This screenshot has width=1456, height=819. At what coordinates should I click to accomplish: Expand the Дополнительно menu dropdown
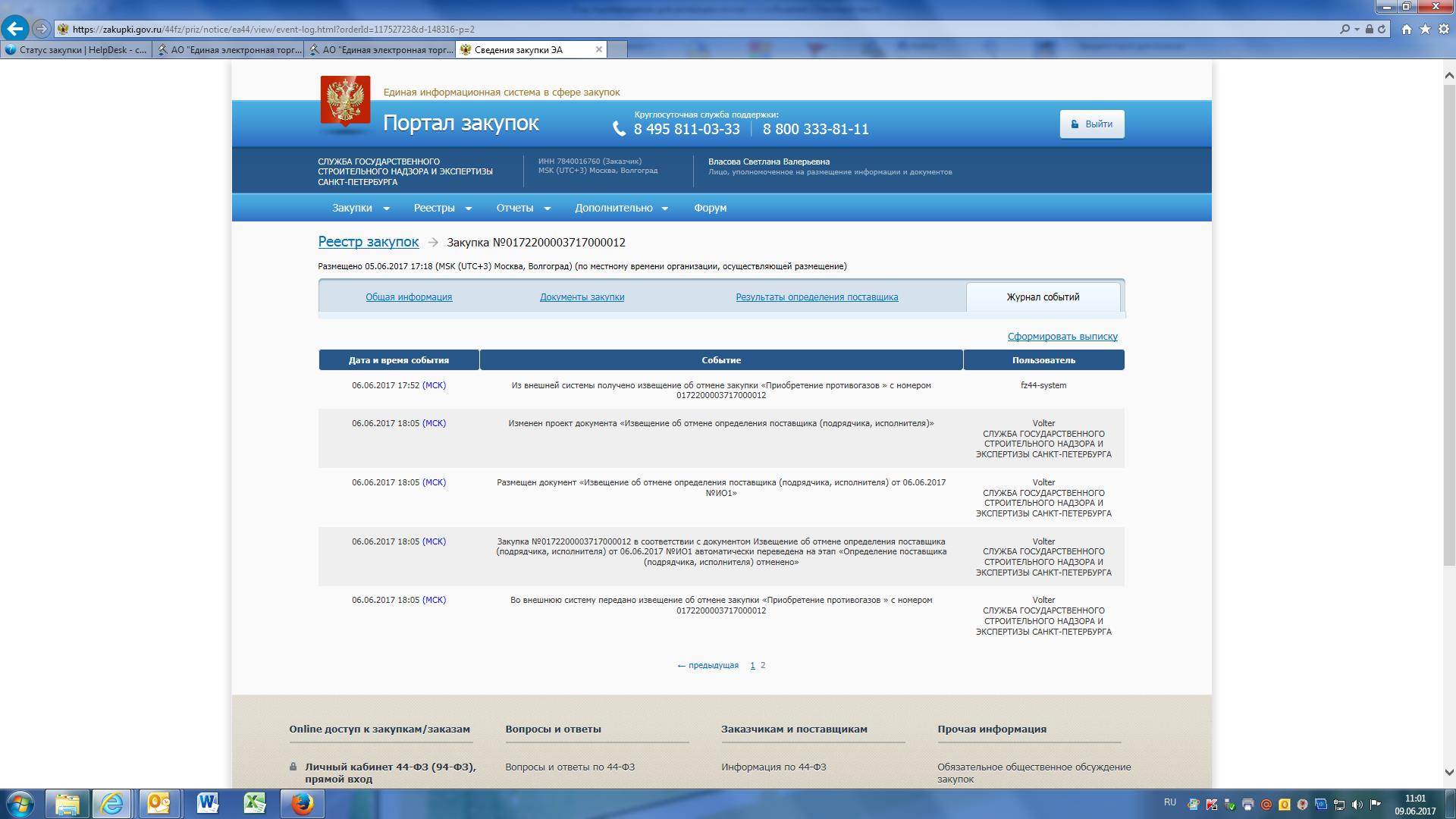click(x=621, y=208)
